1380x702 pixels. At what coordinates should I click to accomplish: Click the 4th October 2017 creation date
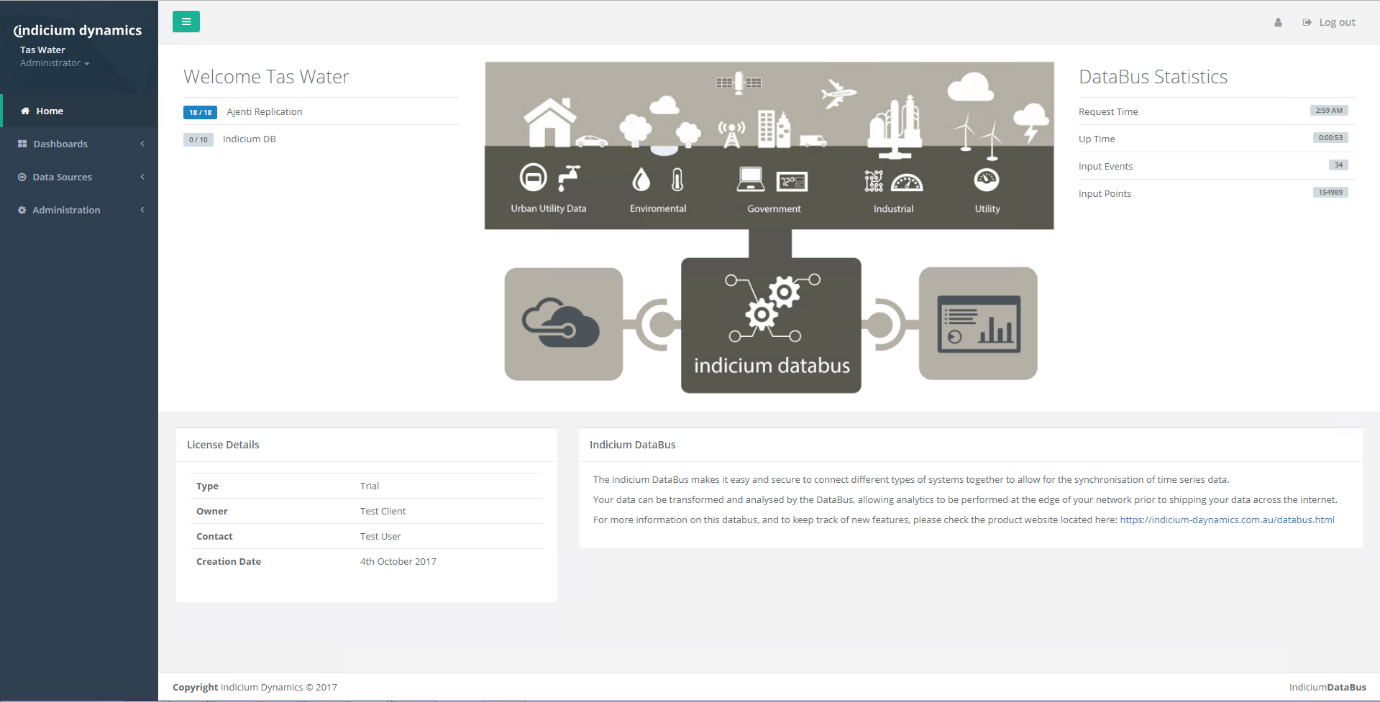click(398, 561)
